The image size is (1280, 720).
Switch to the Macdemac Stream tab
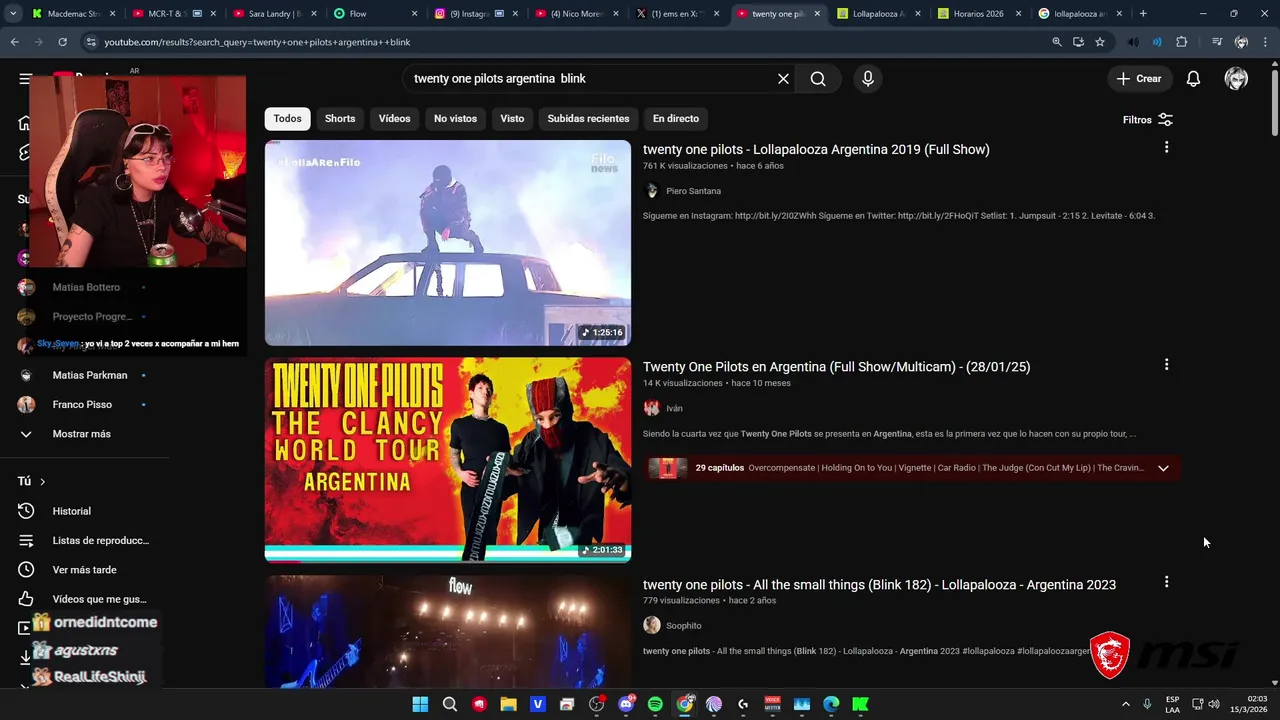click(x=73, y=14)
